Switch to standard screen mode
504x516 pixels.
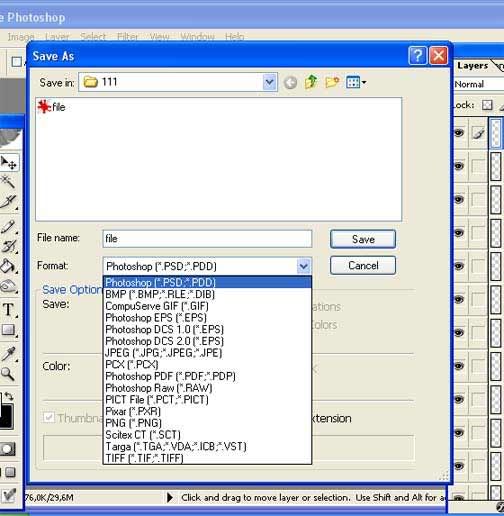tap(10, 472)
